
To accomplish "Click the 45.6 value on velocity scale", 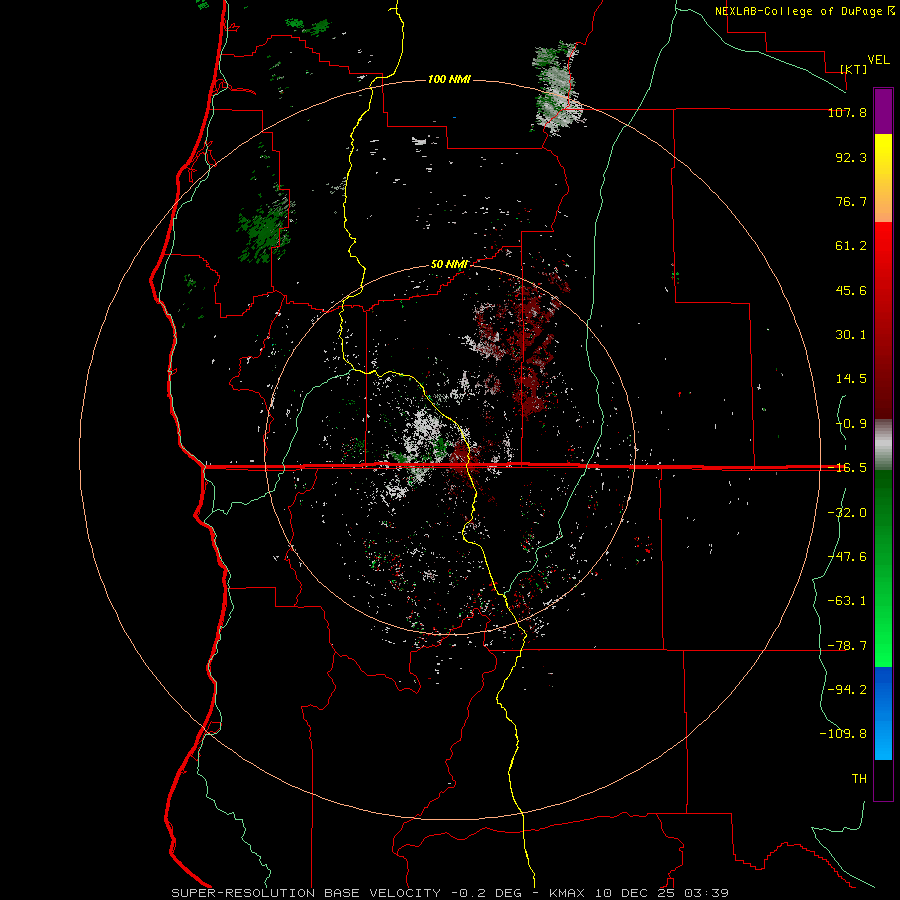I will point(851,290).
